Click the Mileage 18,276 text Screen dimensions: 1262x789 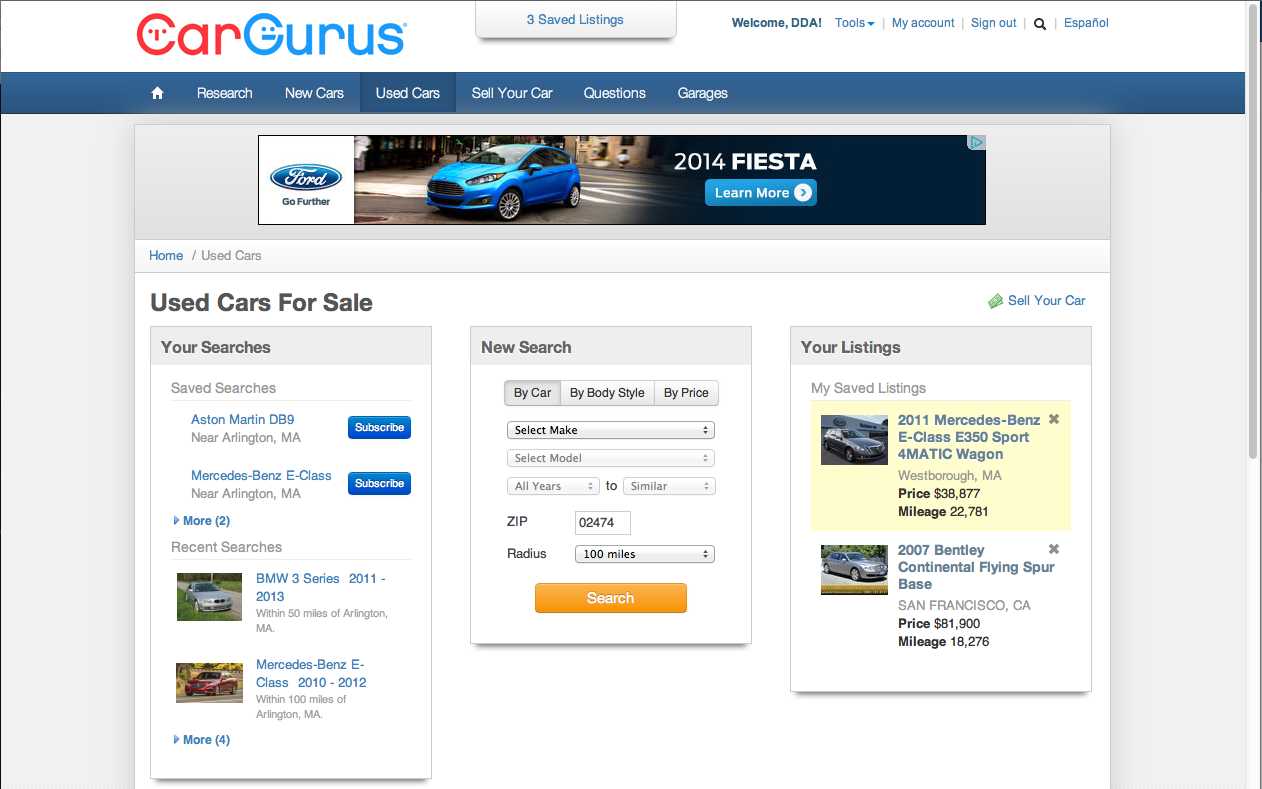pyautogui.click(x=943, y=641)
